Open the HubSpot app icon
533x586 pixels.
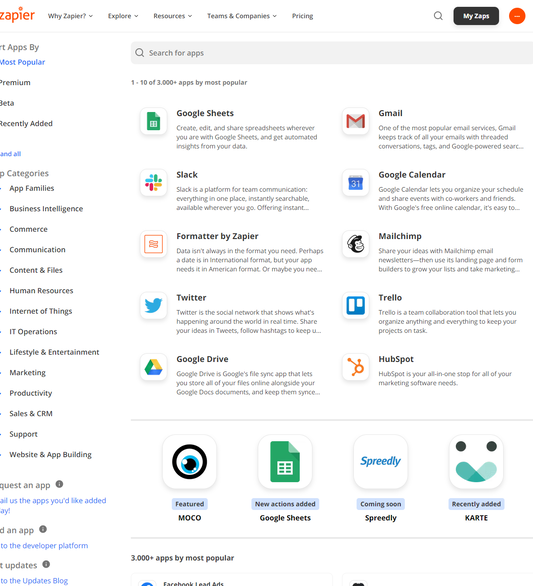pyautogui.click(x=355, y=367)
